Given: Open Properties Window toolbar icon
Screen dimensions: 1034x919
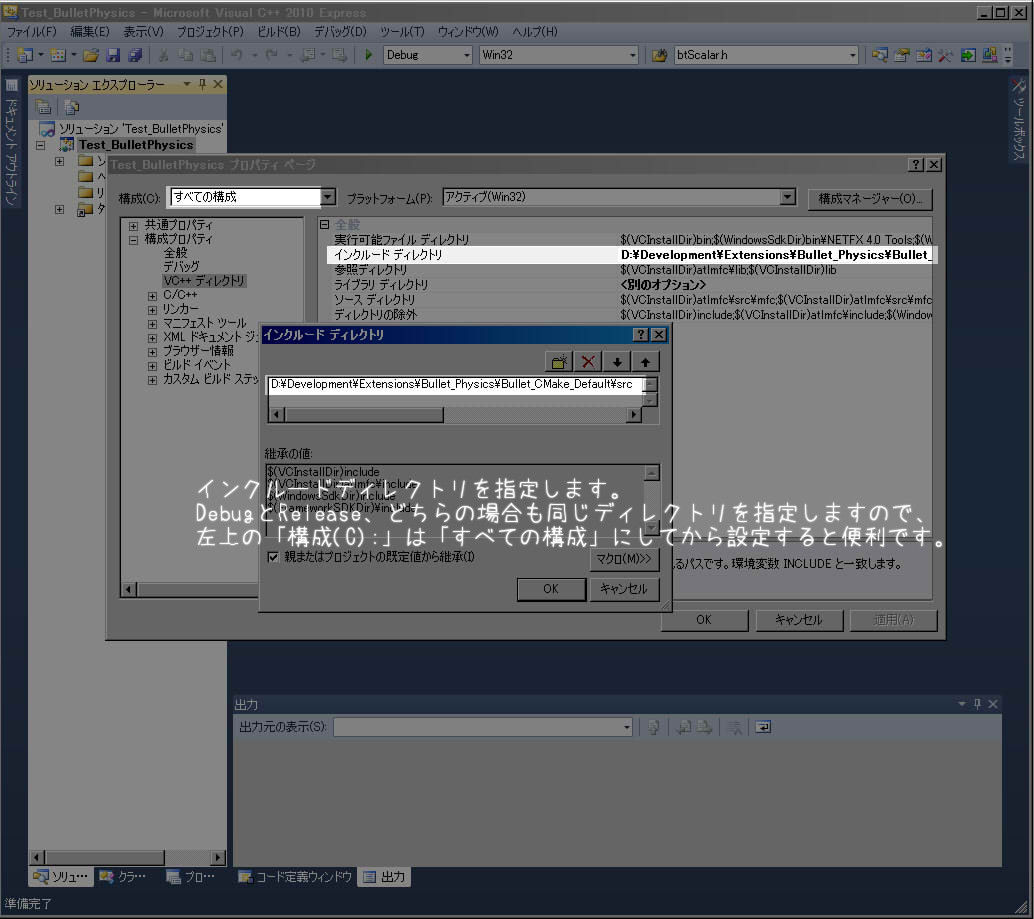Looking at the screenshot, I should pos(901,55).
